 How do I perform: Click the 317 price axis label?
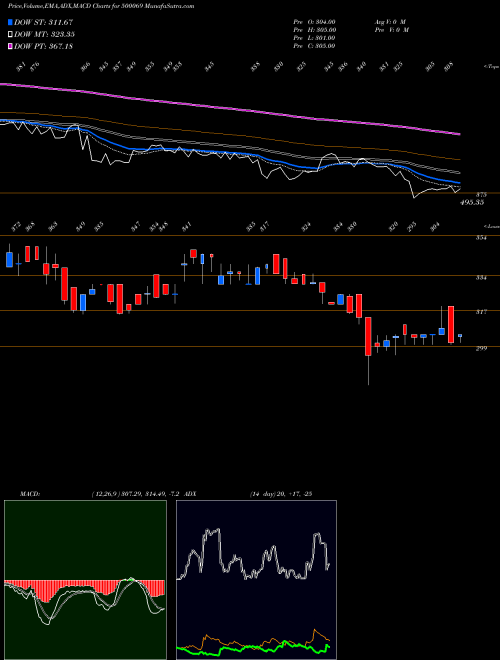click(x=482, y=312)
